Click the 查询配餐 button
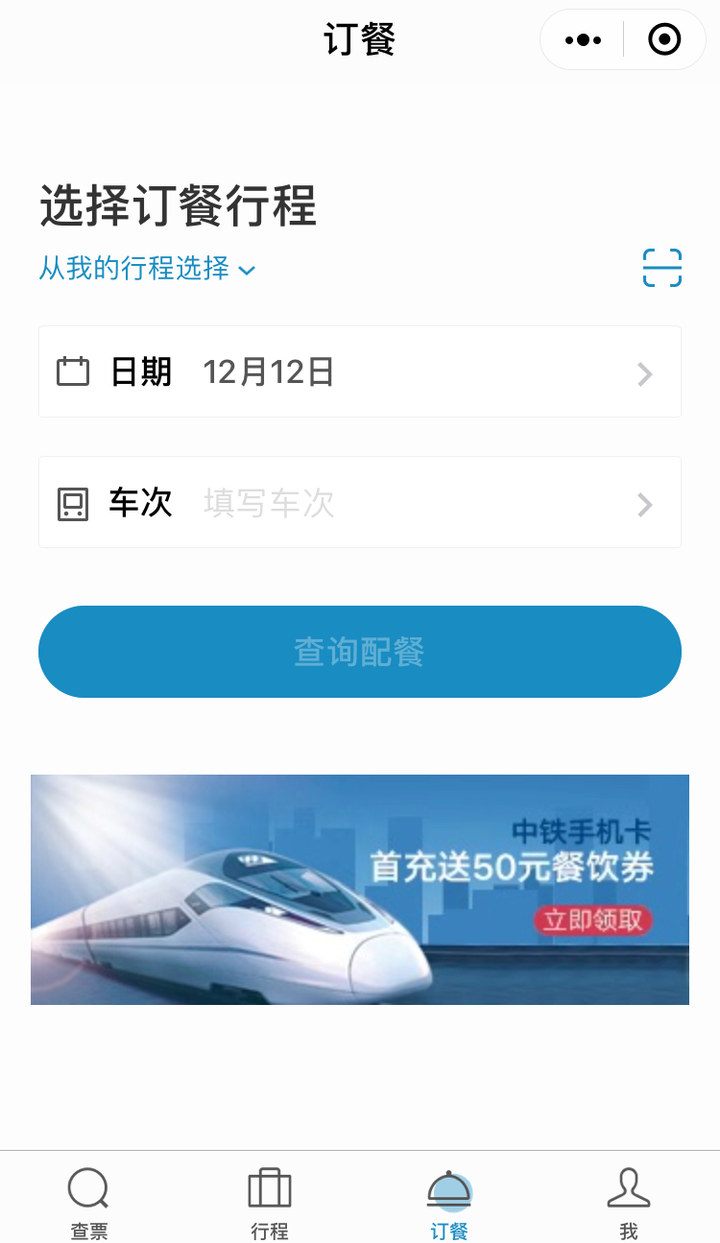This screenshot has height=1243, width=720. tap(360, 651)
